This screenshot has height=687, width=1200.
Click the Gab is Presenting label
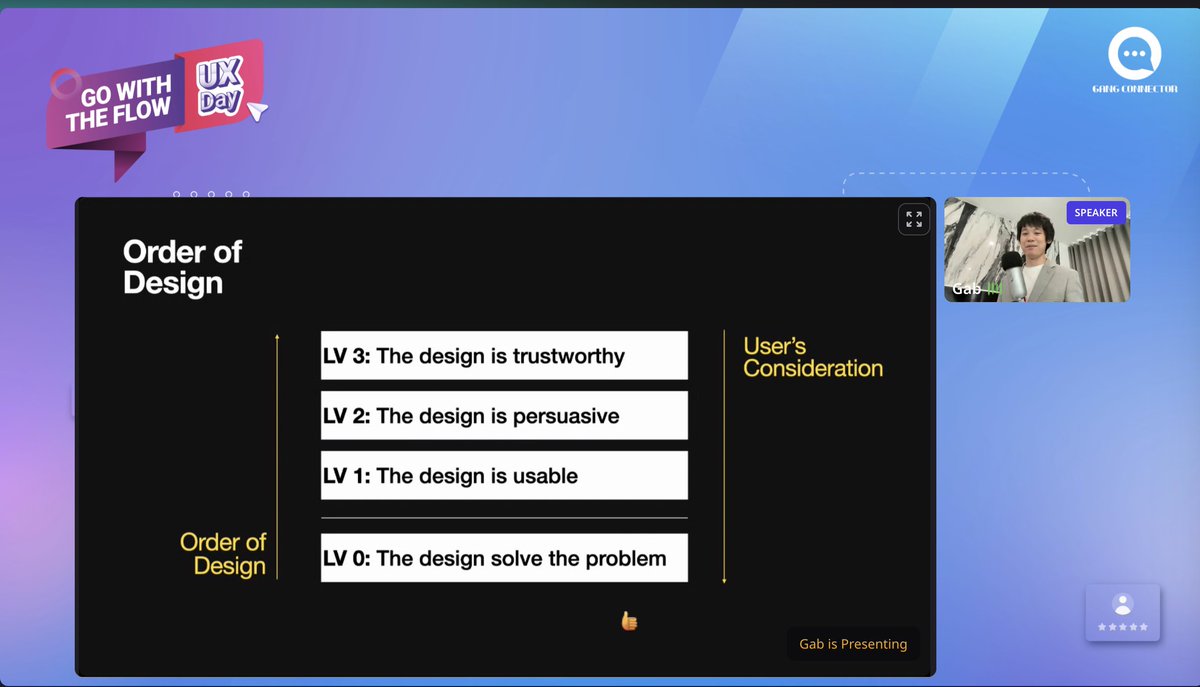coord(853,643)
